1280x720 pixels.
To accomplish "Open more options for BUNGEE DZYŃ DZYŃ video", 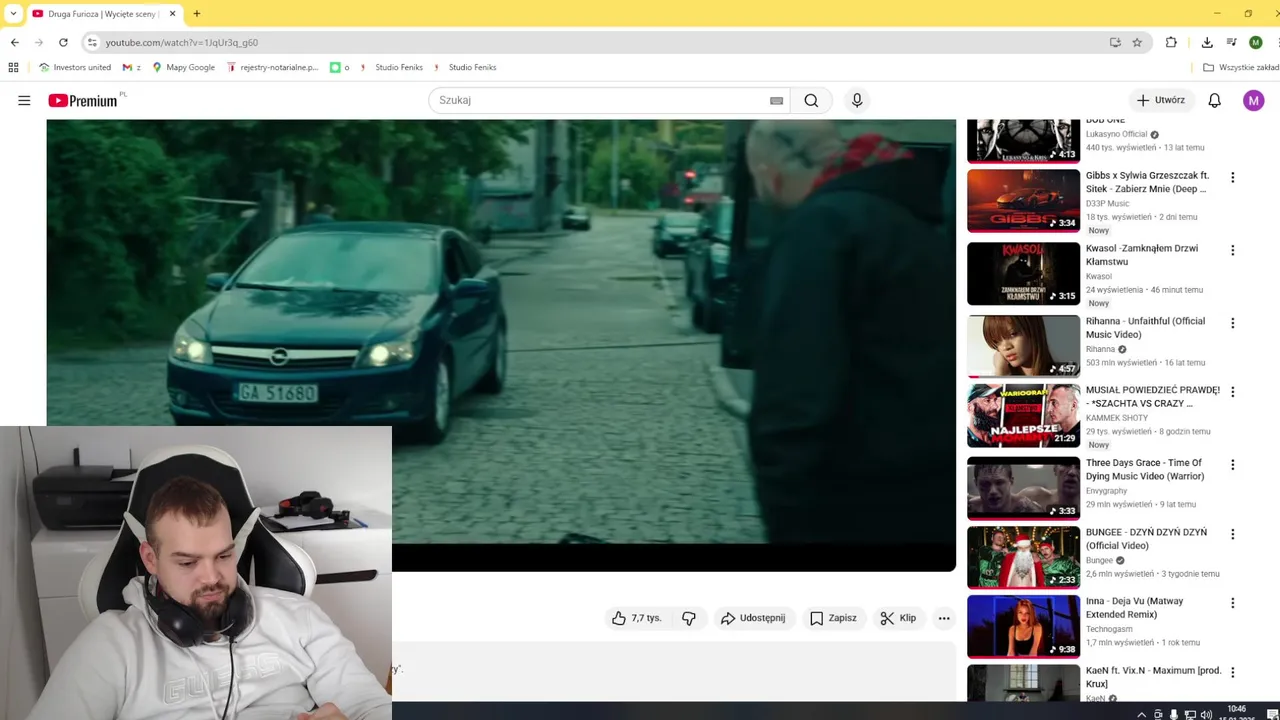I will click(1232, 534).
